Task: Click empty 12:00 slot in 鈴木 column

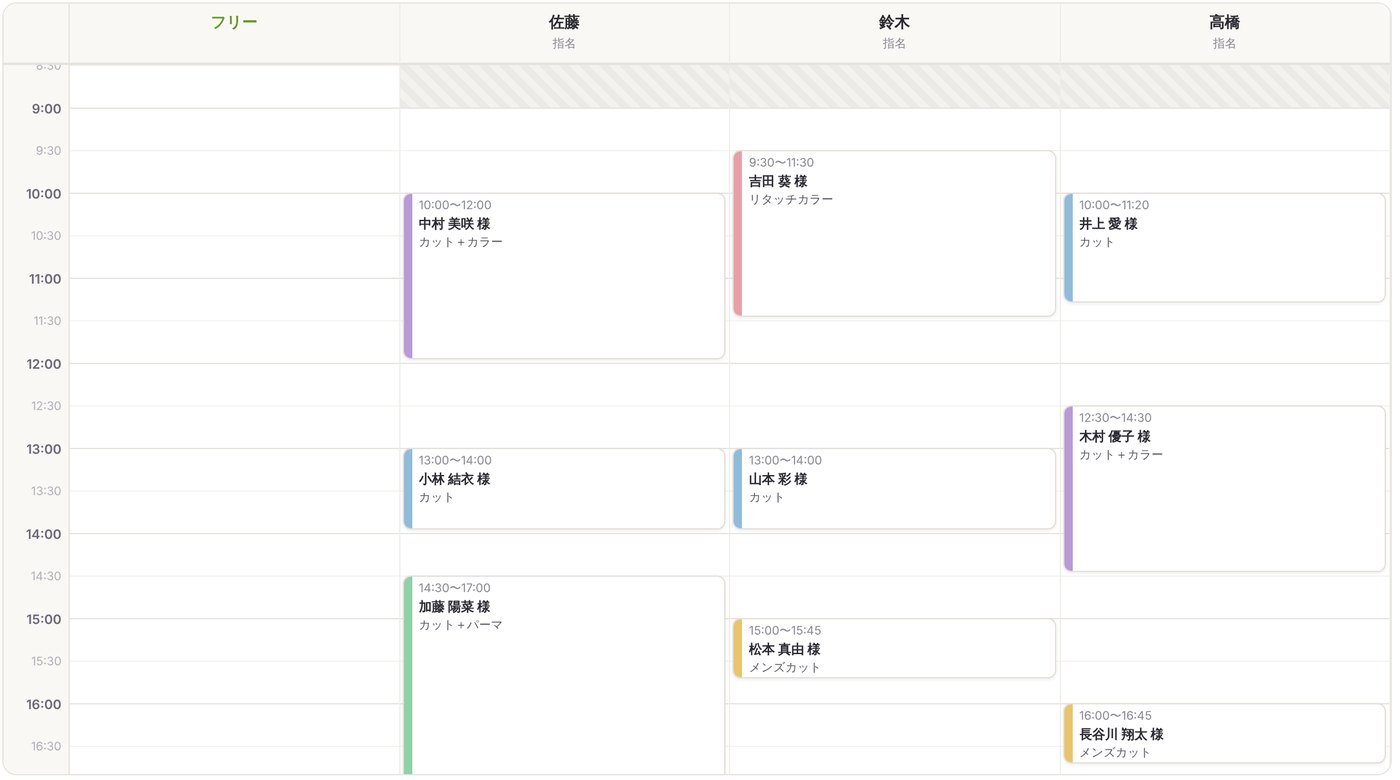Action: pos(894,385)
